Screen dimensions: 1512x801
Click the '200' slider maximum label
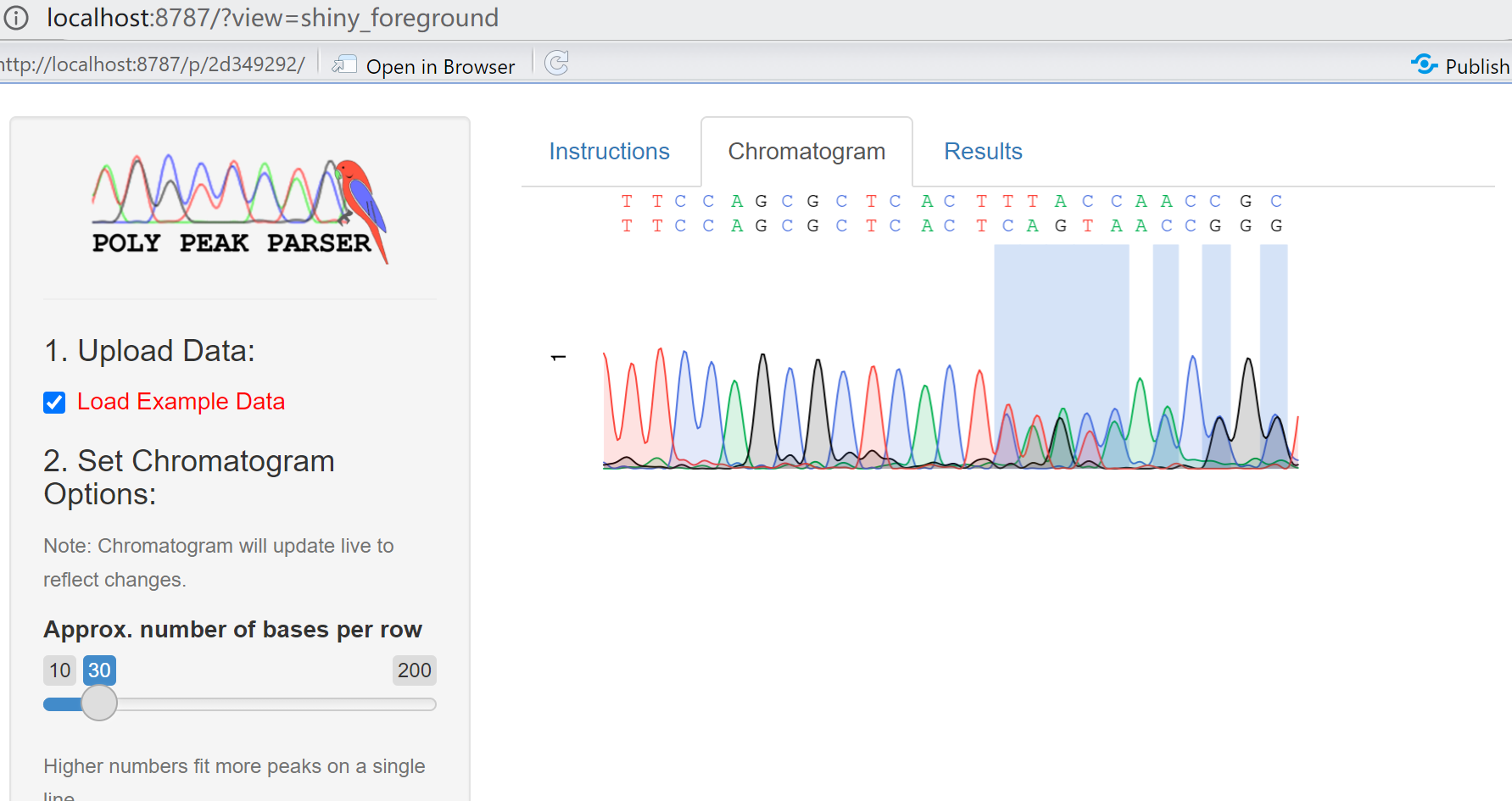pyautogui.click(x=414, y=670)
